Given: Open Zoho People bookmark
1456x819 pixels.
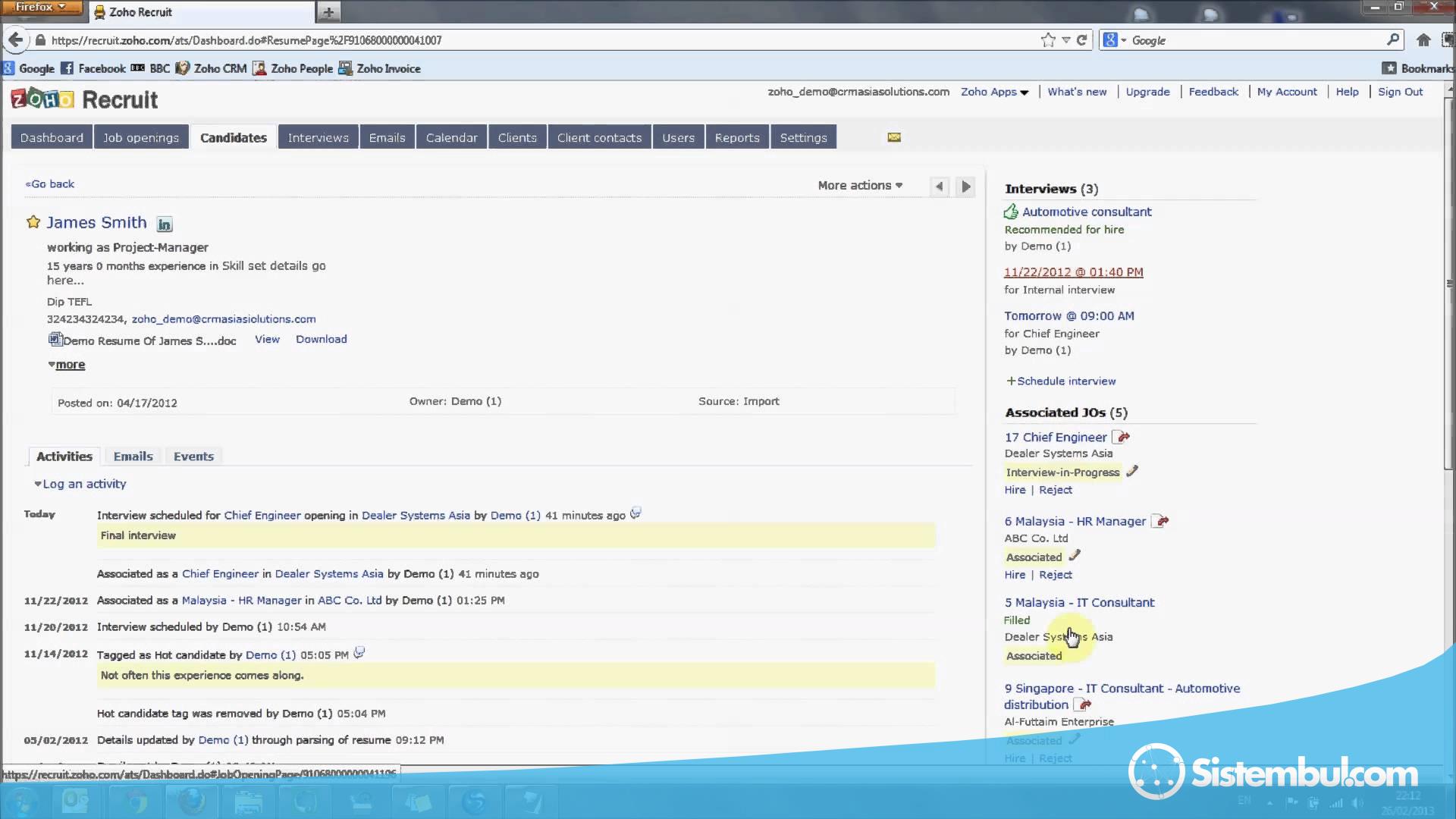Looking at the screenshot, I should pyautogui.click(x=293, y=68).
